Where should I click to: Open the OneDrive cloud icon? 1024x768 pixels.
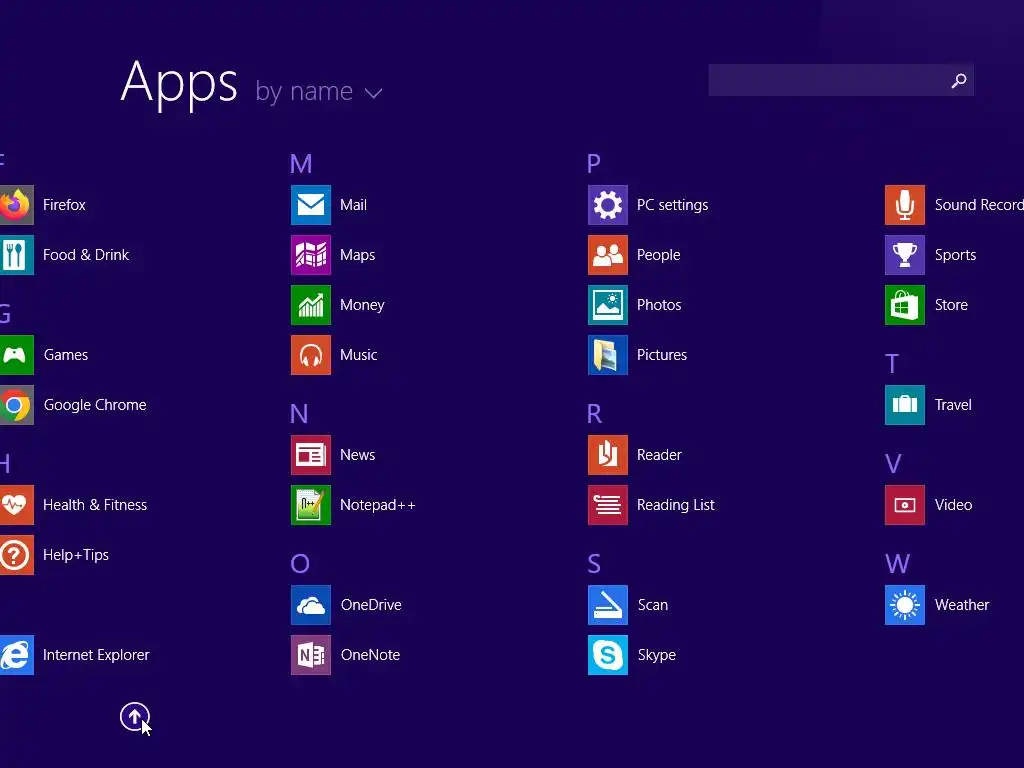311,605
